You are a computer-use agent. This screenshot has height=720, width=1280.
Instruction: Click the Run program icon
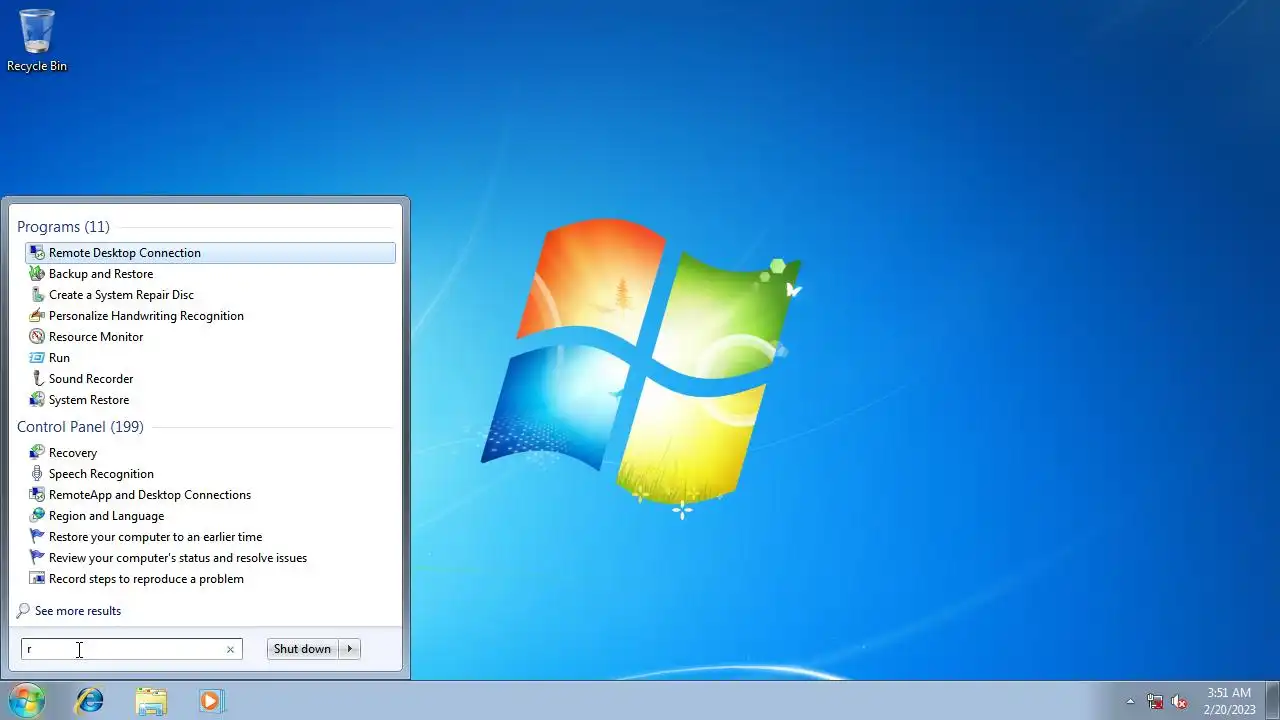point(37,358)
